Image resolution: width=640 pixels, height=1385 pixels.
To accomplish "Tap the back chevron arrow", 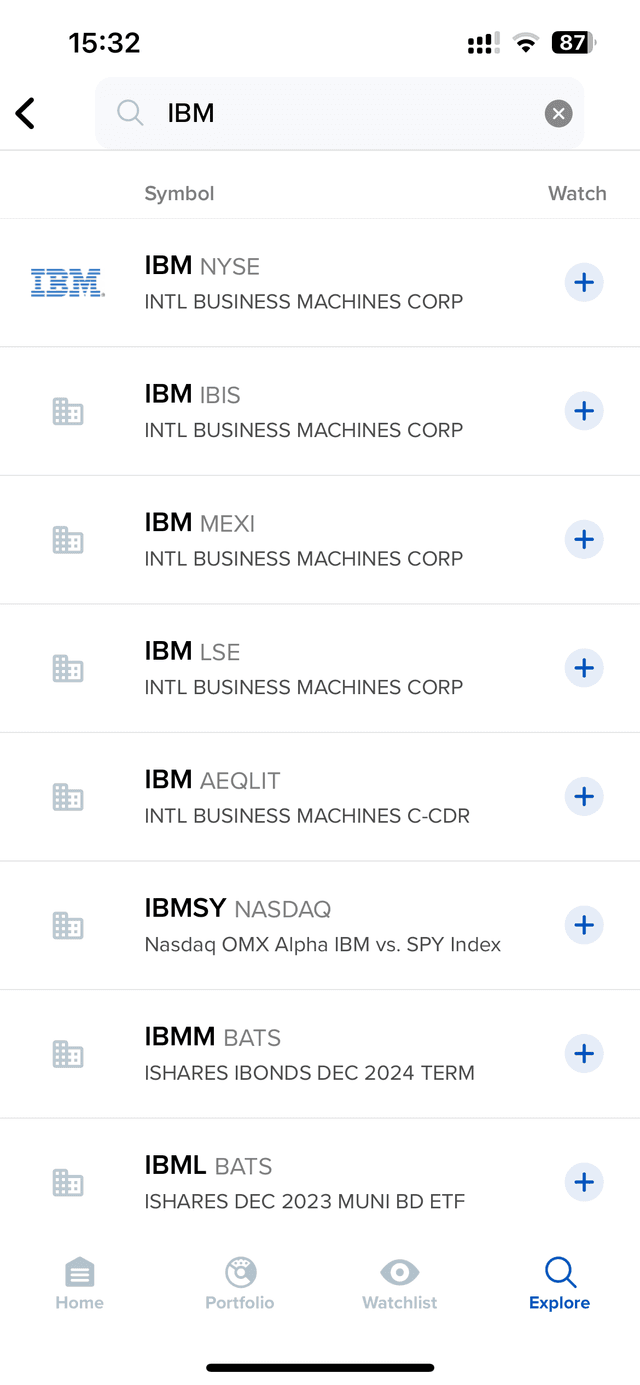I will pyautogui.click(x=25, y=113).
